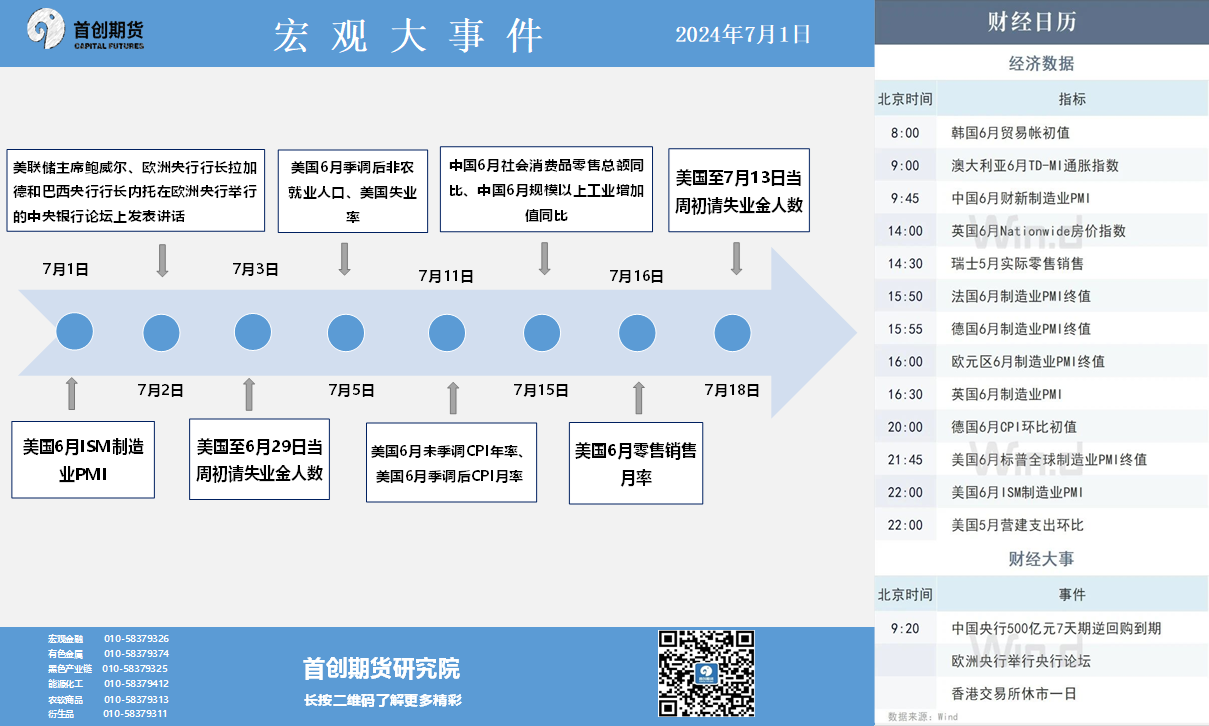The height and width of the screenshot is (726, 1209).
Task: Select row 韩国6月贸易帐初值
Action: pos(1042,132)
